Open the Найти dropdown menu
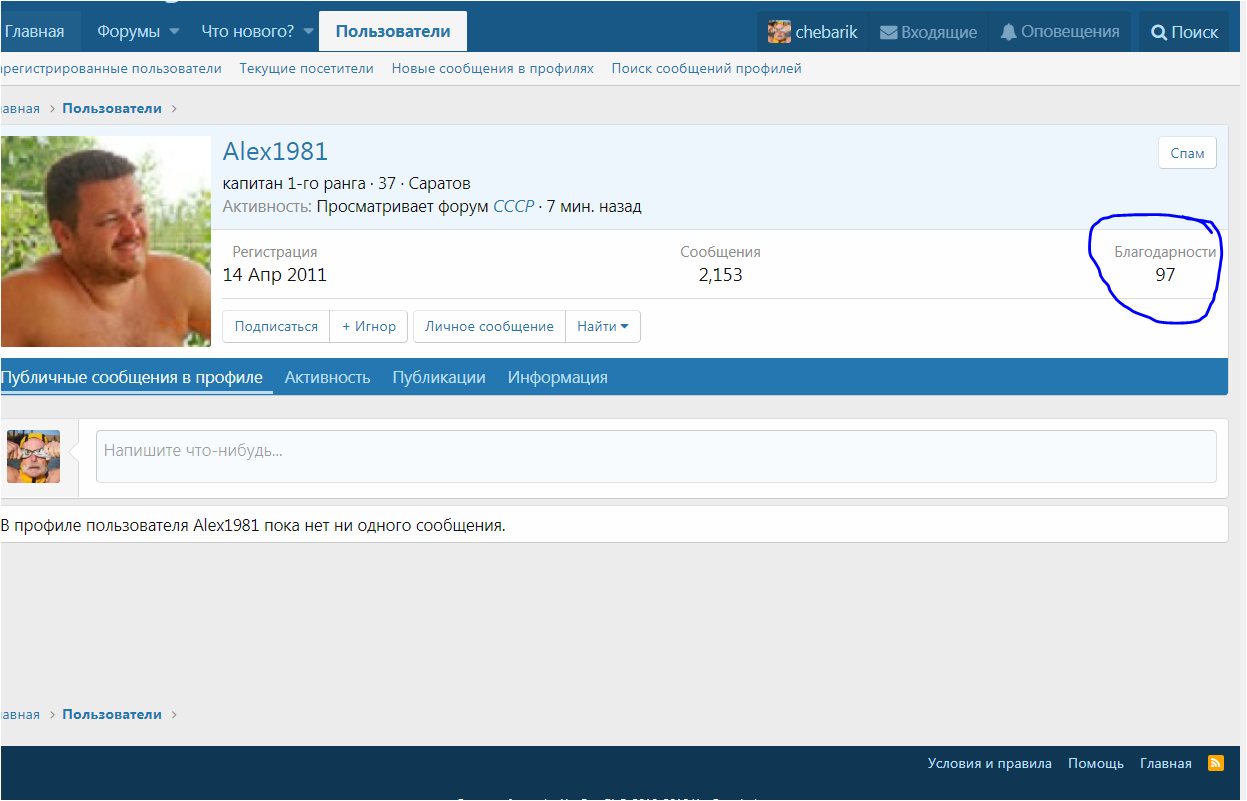 tap(602, 326)
